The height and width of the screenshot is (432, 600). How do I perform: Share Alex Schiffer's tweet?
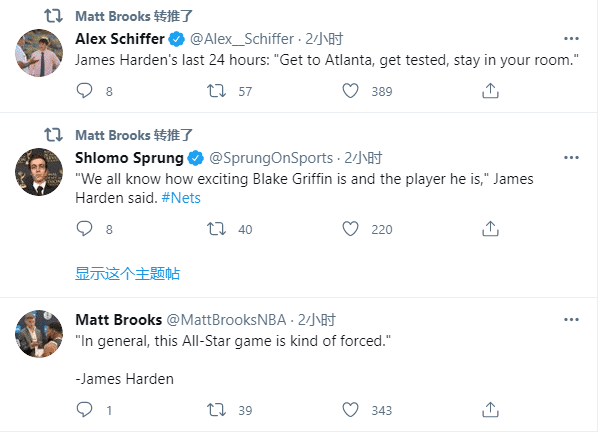(x=490, y=91)
